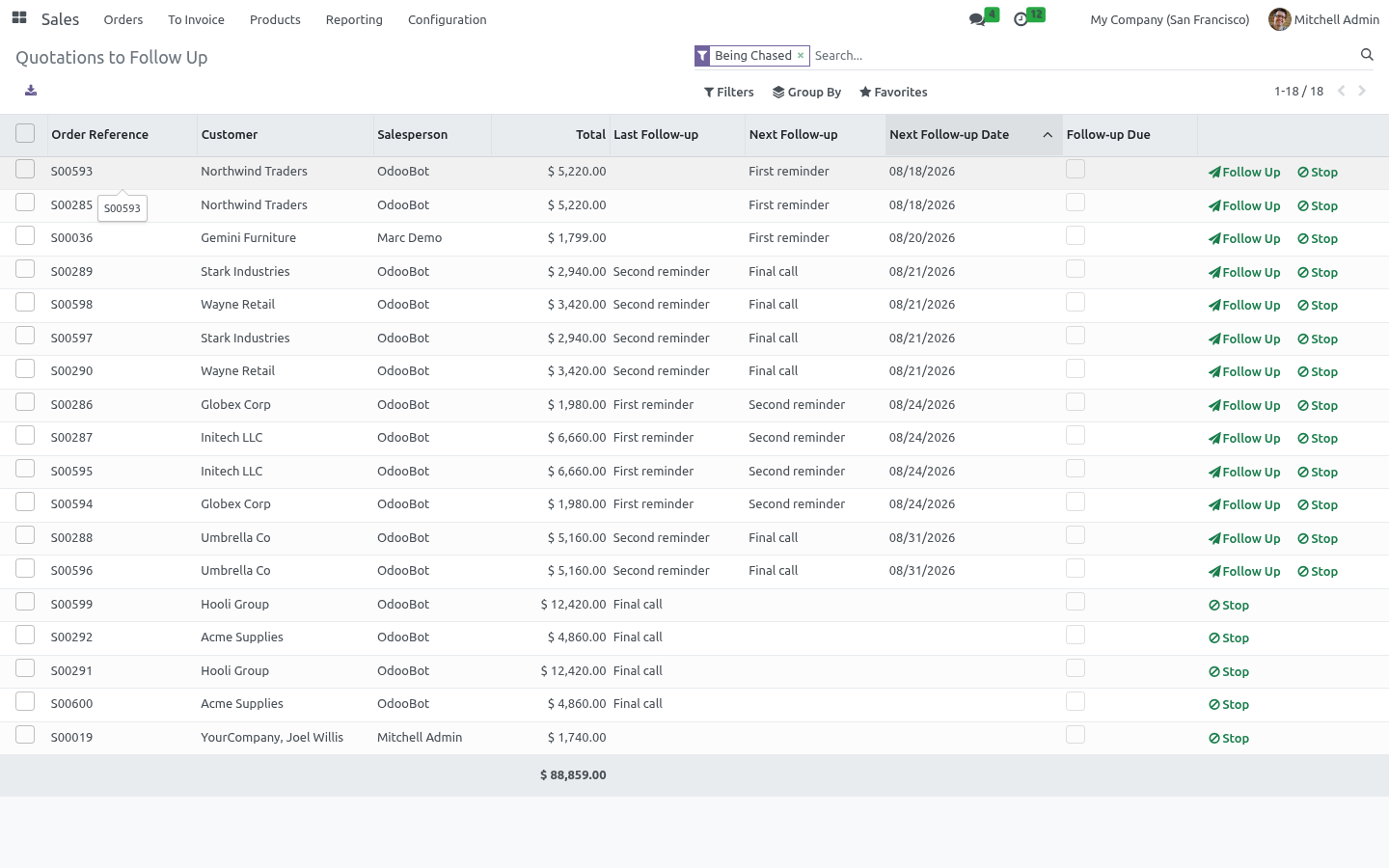Click Stop for order S00599
Viewport: 1389px width, 868px height.
[x=1229, y=606]
